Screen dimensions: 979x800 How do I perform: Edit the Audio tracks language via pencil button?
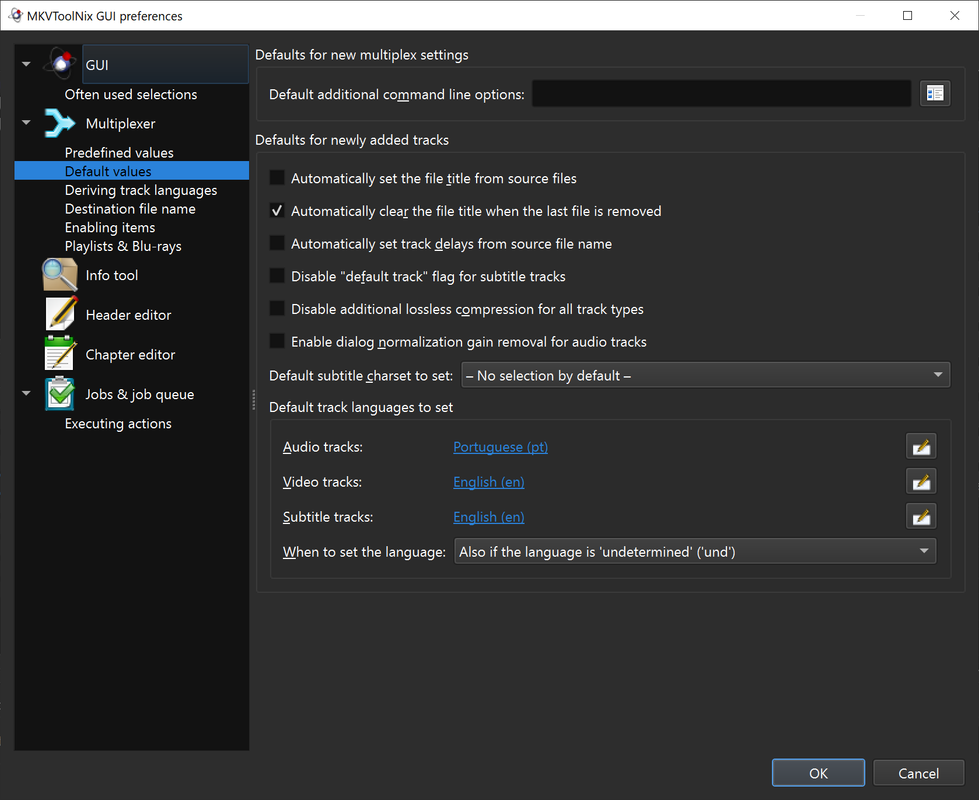921,447
